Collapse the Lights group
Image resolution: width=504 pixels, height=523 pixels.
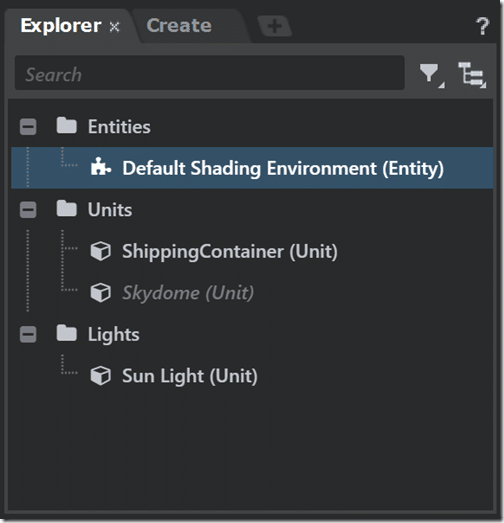tap(28, 335)
